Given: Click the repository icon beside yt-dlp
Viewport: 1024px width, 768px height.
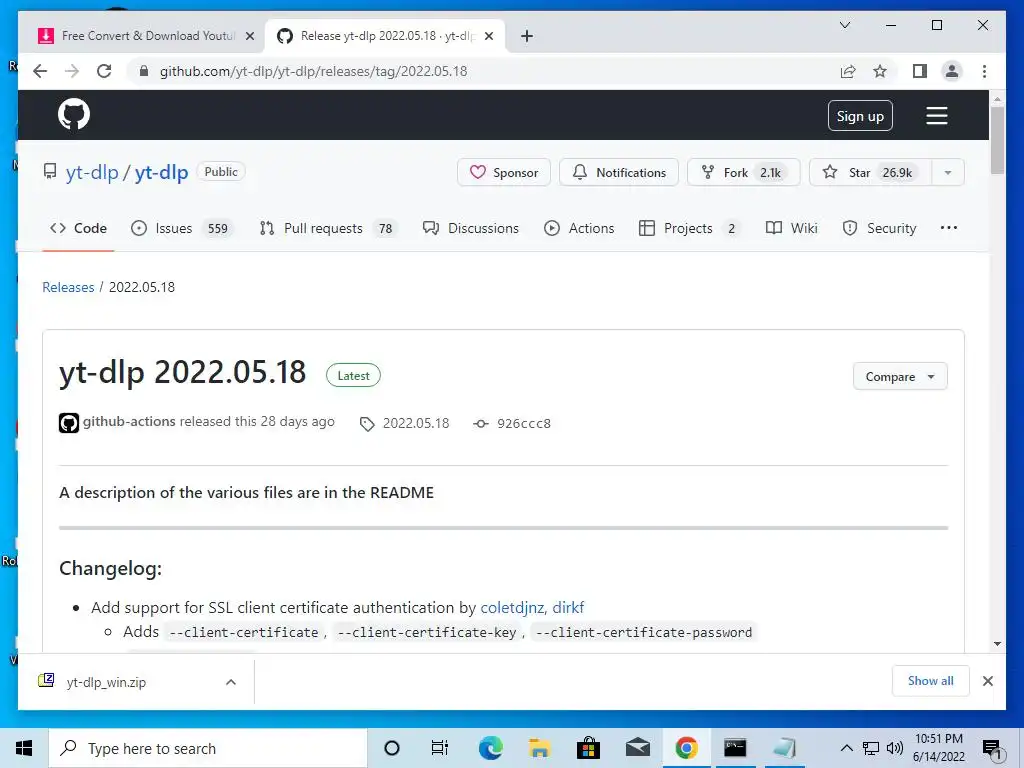Looking at the screenshot, I should click(50, 172).
